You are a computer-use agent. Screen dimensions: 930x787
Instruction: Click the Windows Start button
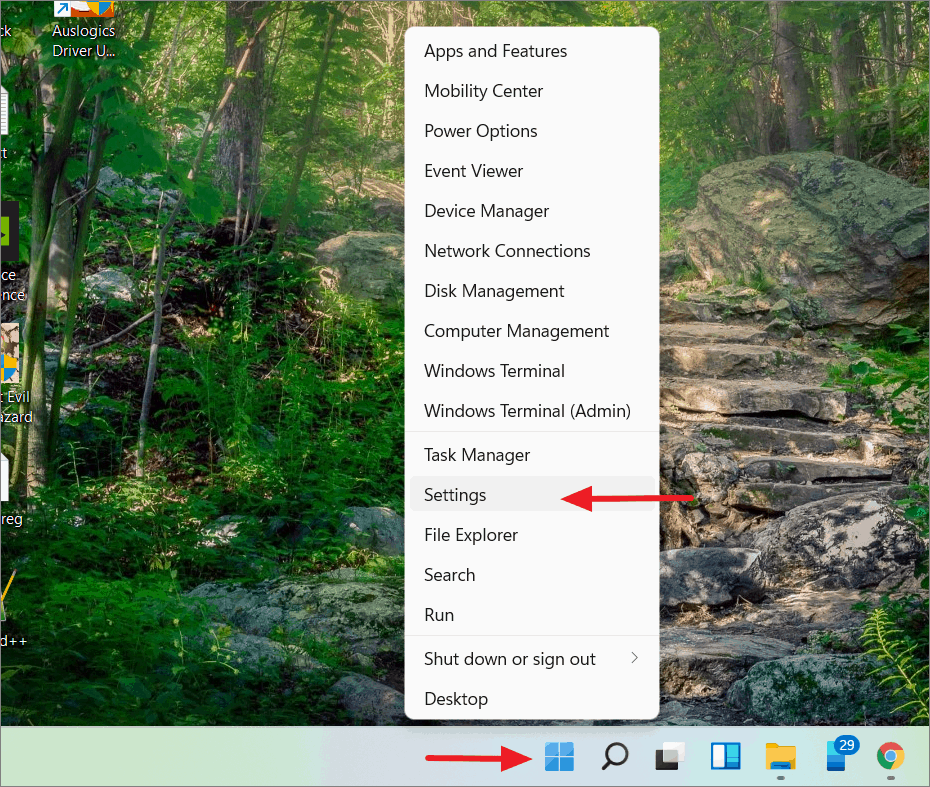[x=559, y=757]
